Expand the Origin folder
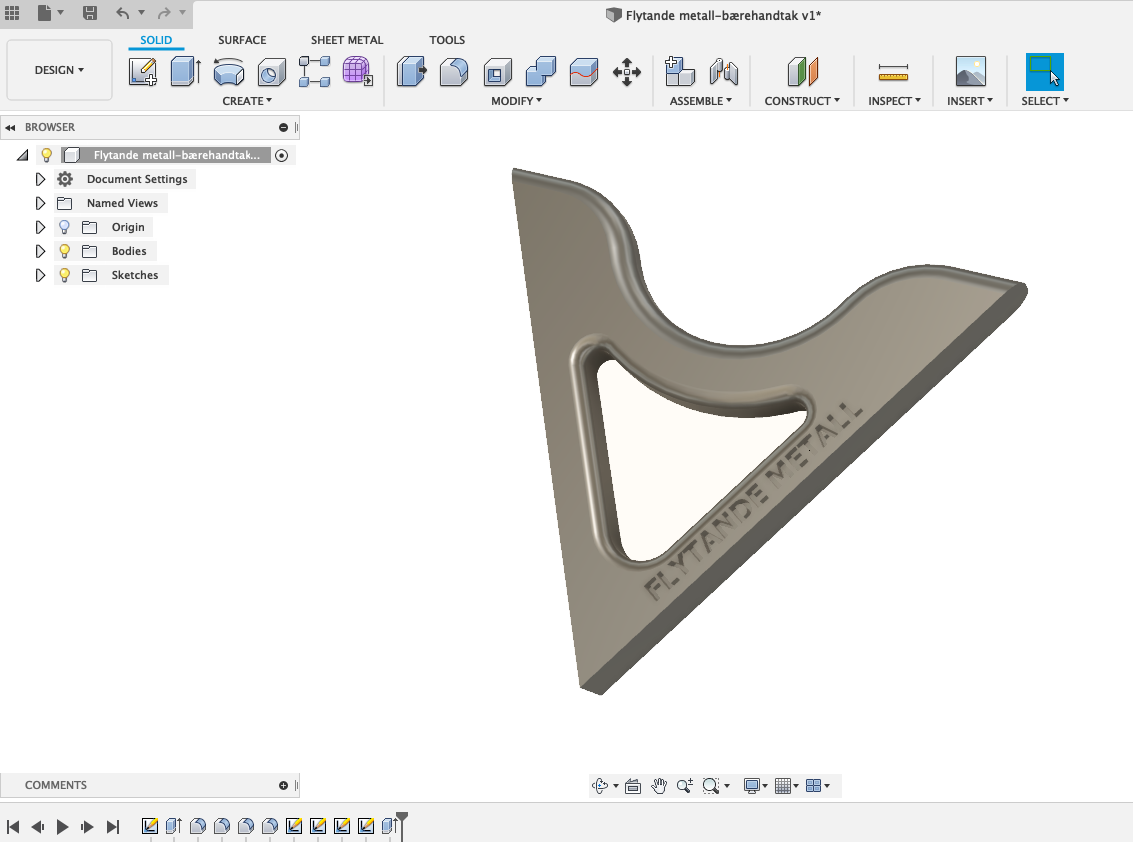Viewport: 1133px width, 842px height. tap(40, 227)
